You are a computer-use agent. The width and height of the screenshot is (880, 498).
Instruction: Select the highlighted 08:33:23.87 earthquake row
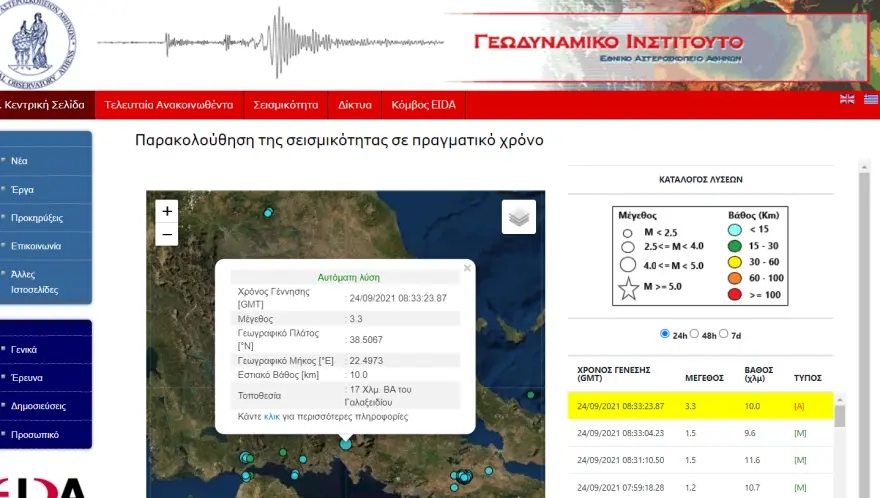pyautogui.click(x=700, y=406)
